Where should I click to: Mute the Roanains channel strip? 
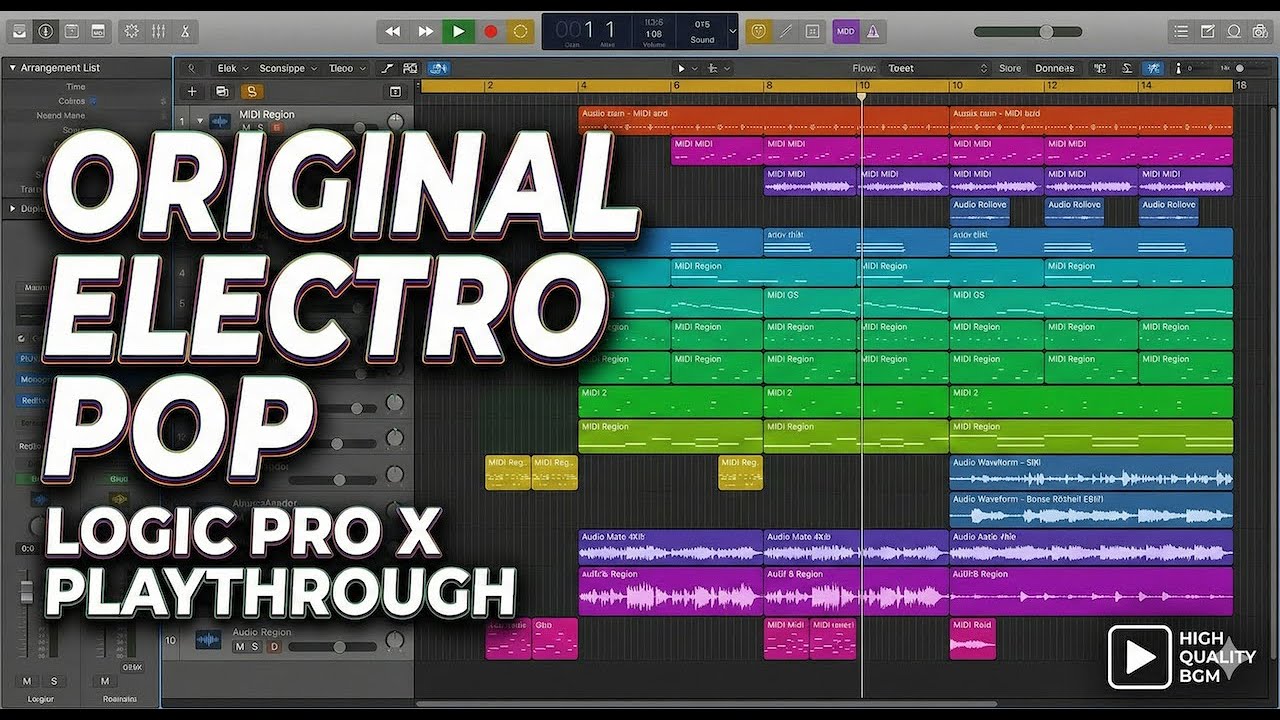104,681
